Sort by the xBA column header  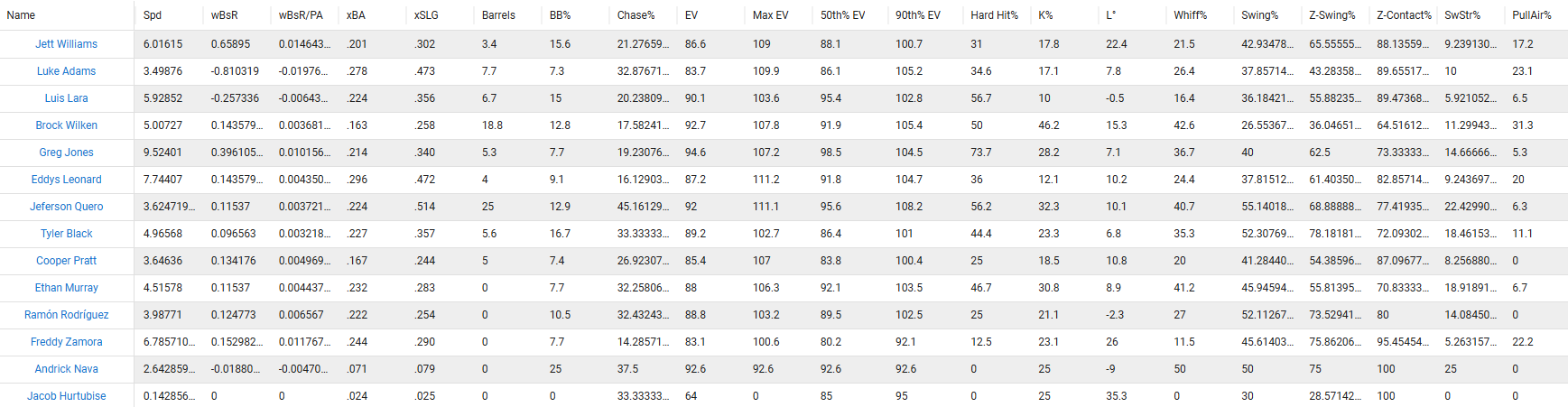click(357, 15)
